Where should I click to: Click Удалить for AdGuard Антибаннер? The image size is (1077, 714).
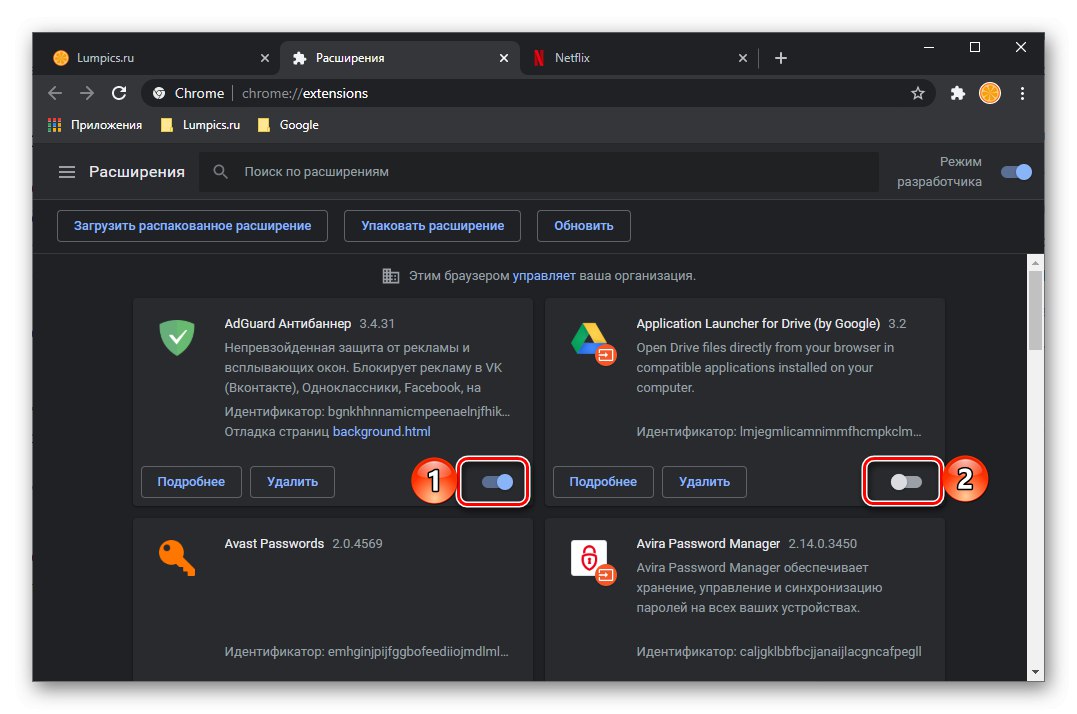(293, 482)
